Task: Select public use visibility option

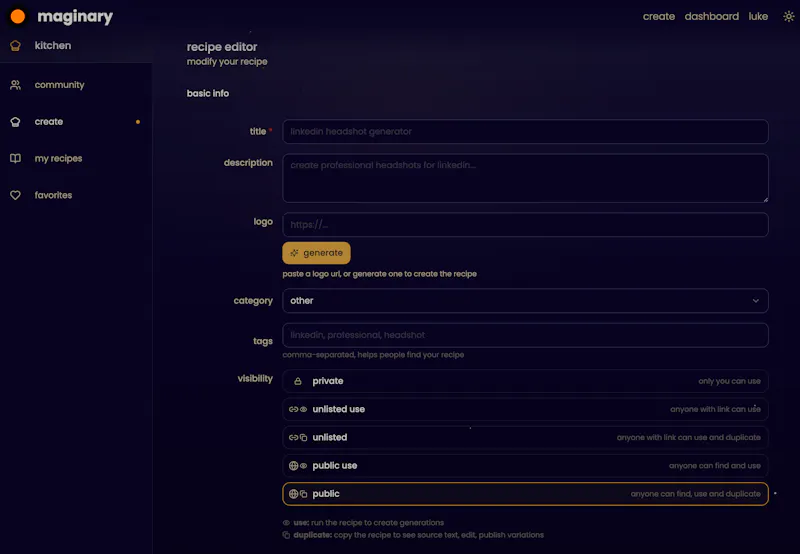Action: click(526, 466)
